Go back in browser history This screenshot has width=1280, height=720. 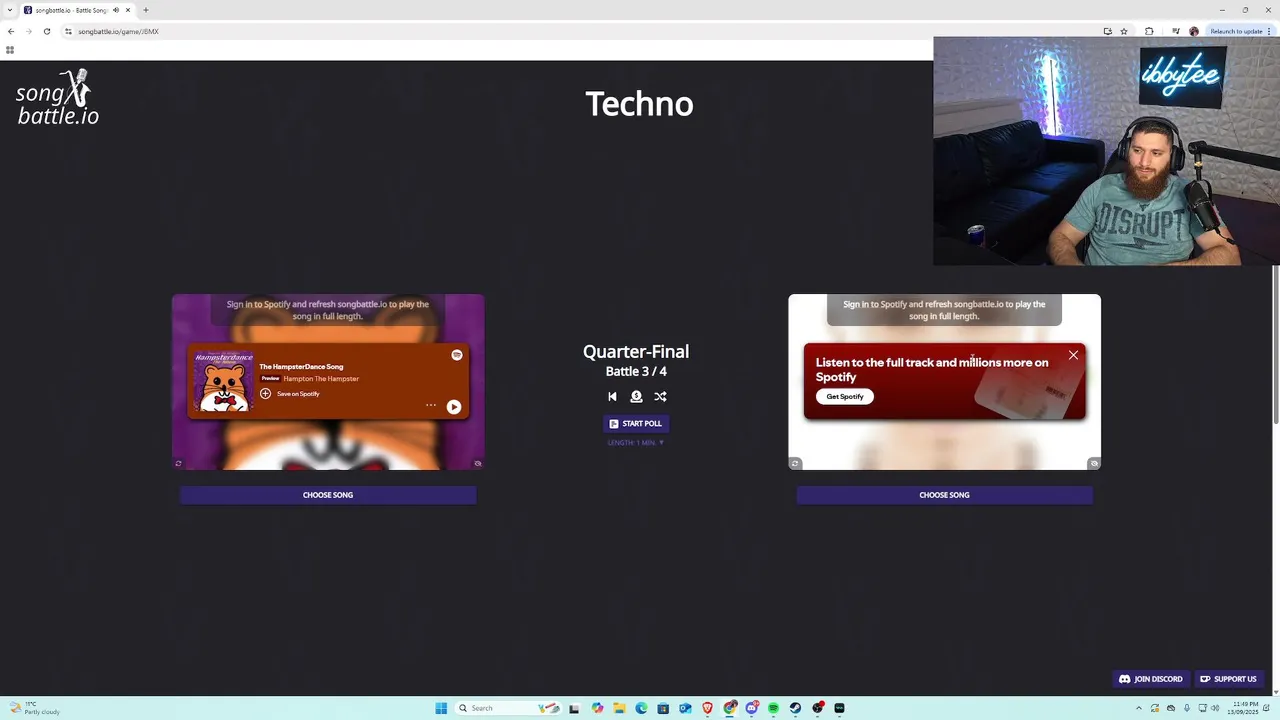coord(11,31)
